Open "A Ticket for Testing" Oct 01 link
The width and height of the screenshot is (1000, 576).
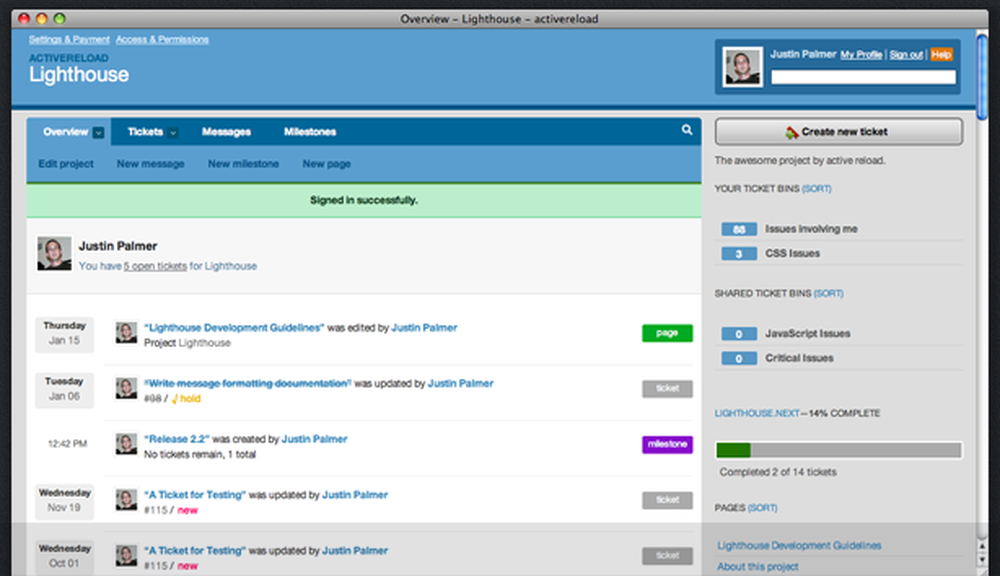click(195, 550)
